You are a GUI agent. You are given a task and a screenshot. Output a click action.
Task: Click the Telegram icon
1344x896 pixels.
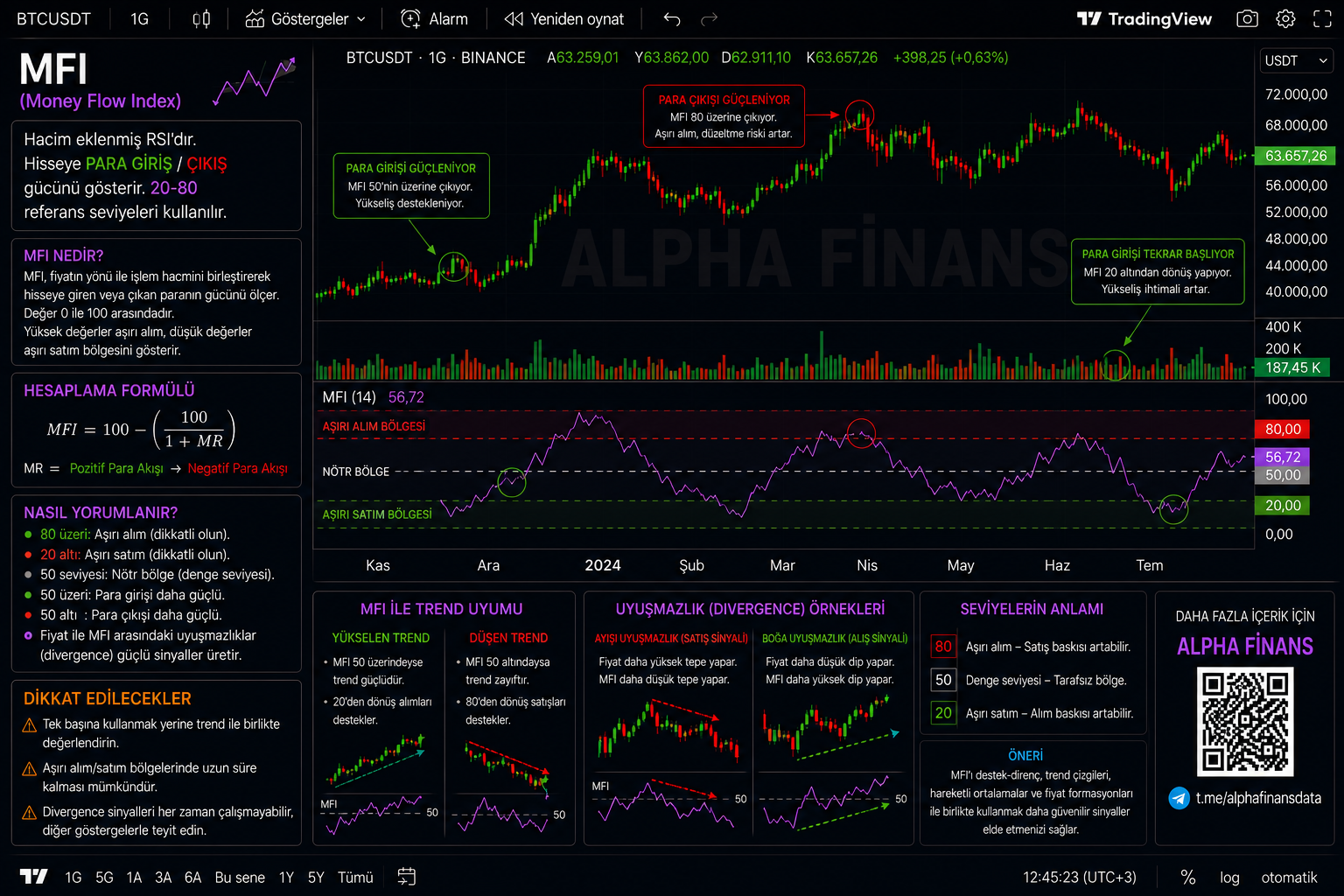[1179, 798]
